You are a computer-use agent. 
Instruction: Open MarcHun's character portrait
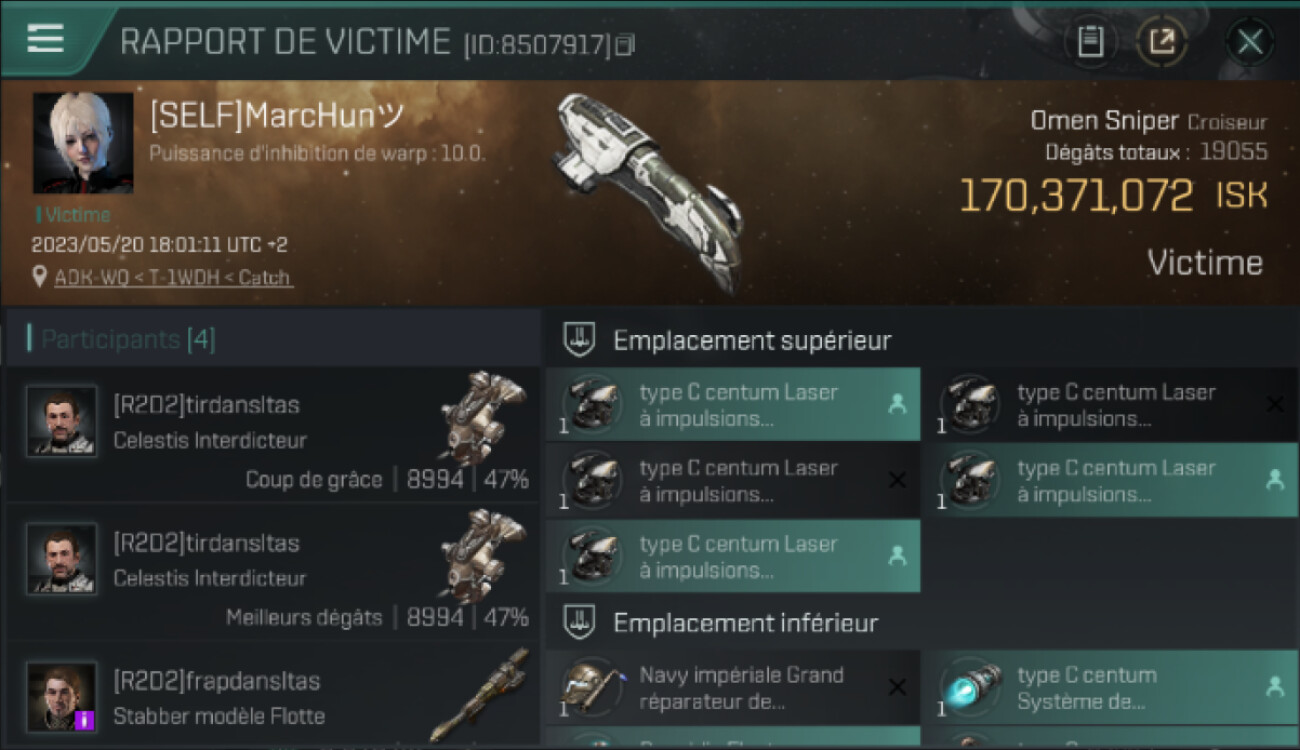pyautogui.click(x=83, y=143)
